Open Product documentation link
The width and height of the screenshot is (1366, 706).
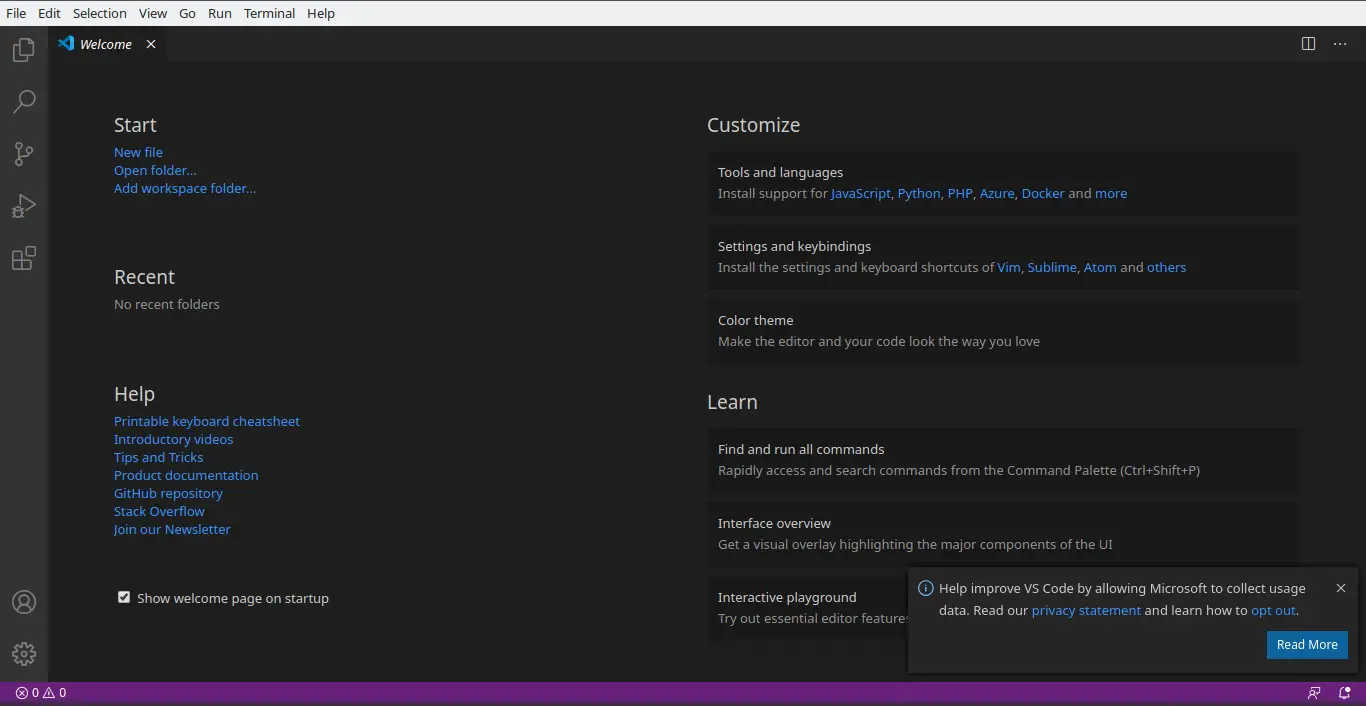point(186,475)
